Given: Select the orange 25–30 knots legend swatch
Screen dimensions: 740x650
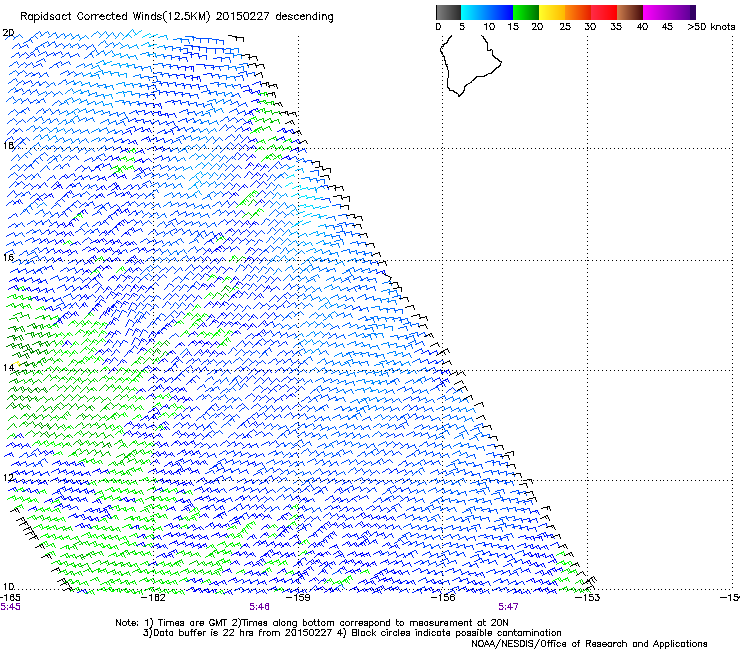Looking at the screenshot, I should pos(578,12).
